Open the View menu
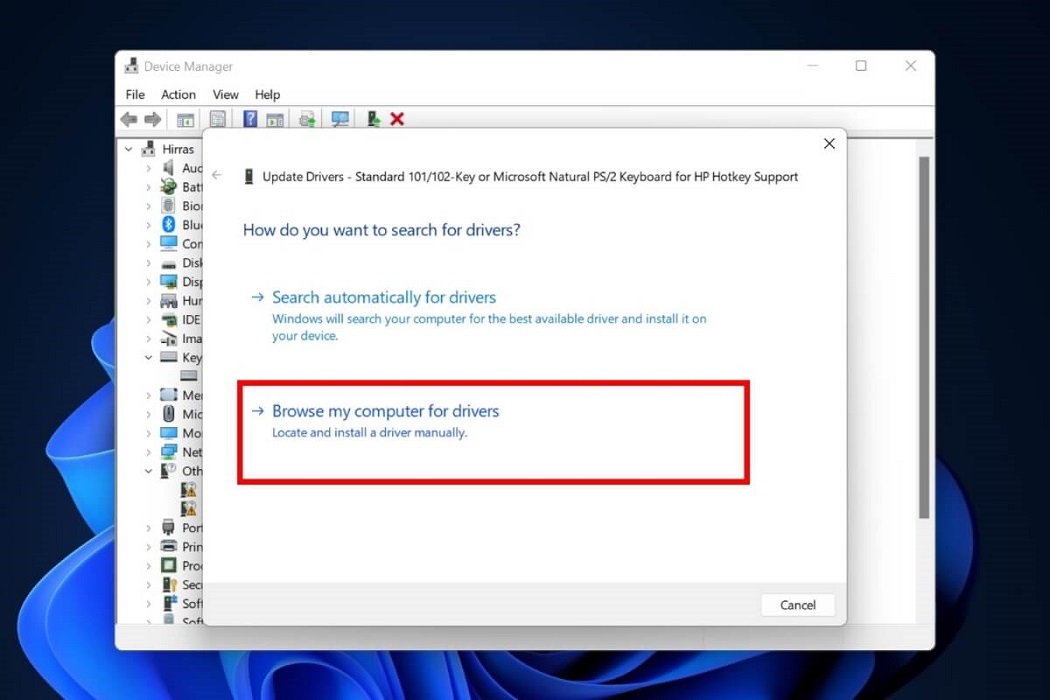1050x700 pixels. pos(225,94)
